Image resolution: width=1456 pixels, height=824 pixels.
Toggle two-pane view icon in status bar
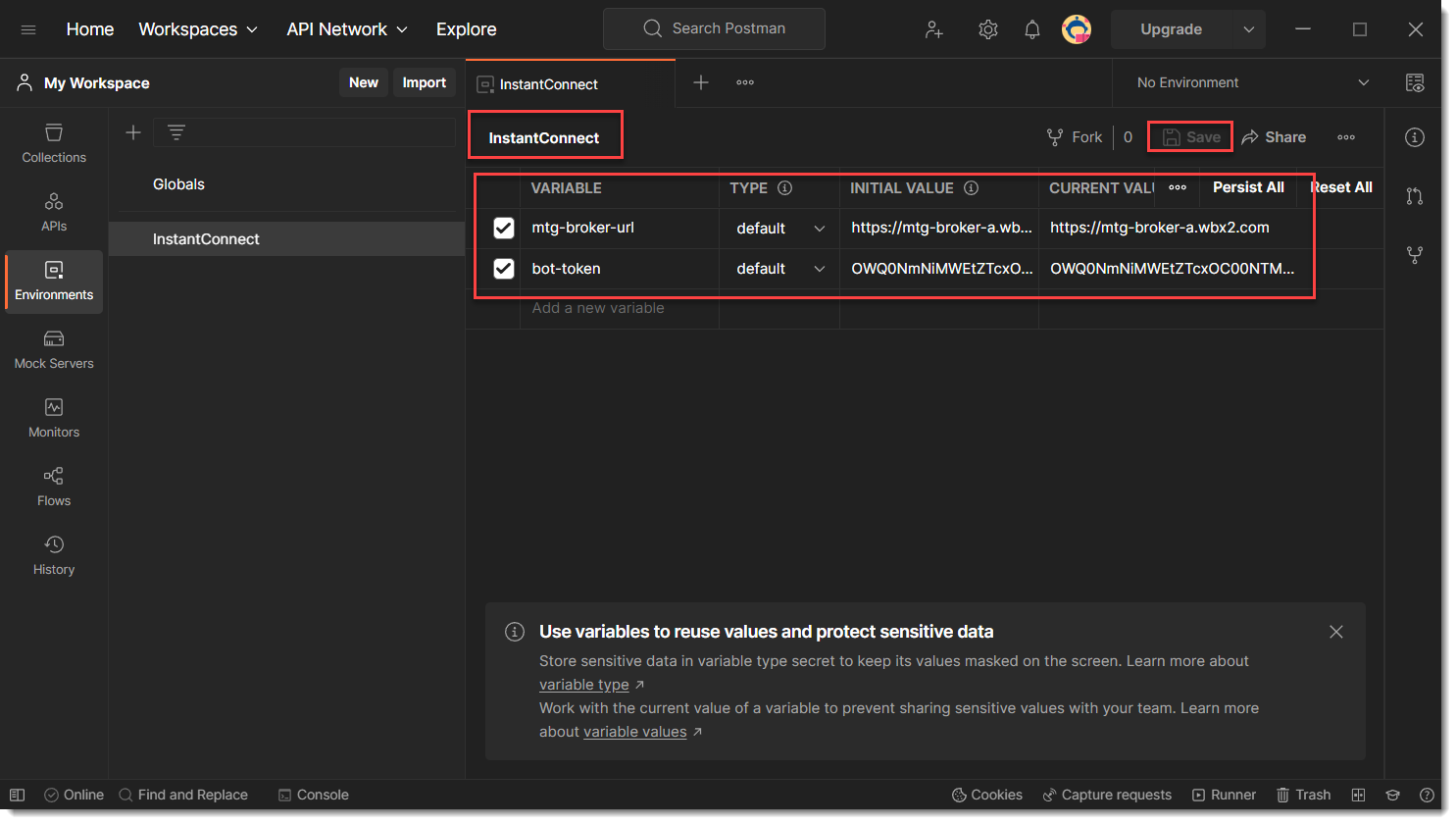[x=1358, y=795]
